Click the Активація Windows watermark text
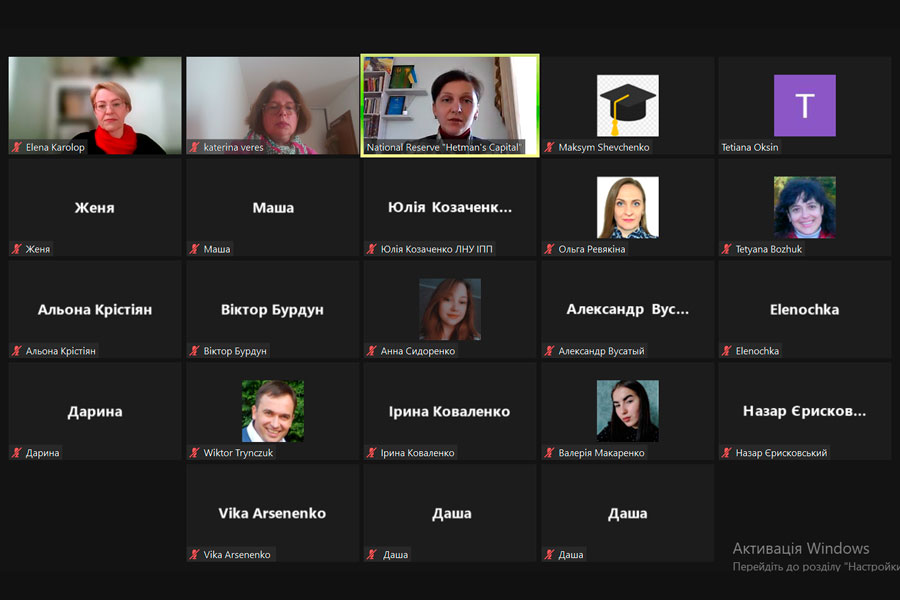900x600 pixels. (801, 548)
